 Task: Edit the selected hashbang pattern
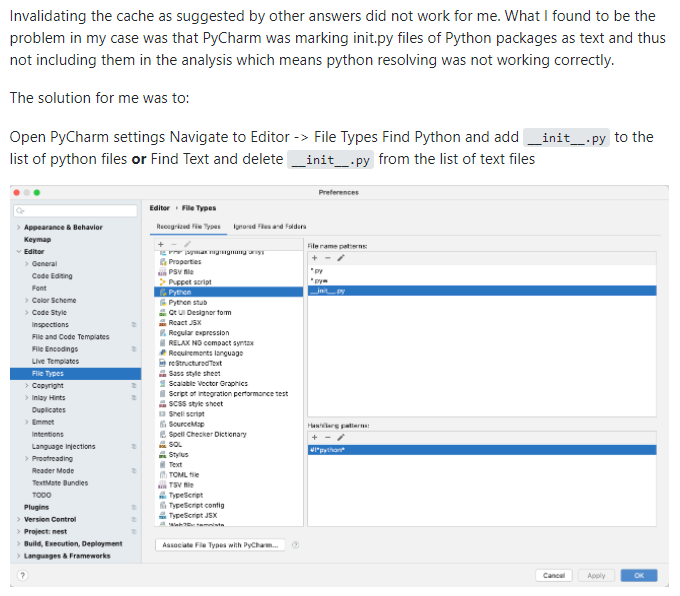coord(341,437)
